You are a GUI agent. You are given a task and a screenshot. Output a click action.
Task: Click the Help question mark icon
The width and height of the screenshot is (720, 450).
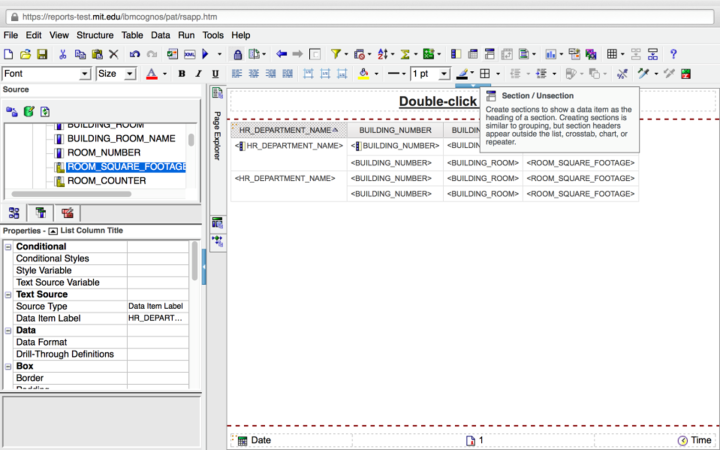674,54
